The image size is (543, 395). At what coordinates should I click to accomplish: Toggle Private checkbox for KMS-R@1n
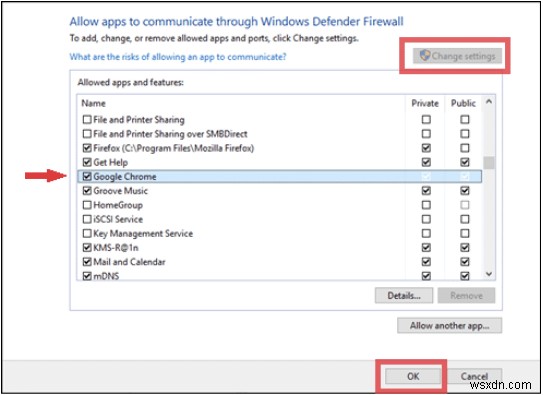[x=426, y=248]
